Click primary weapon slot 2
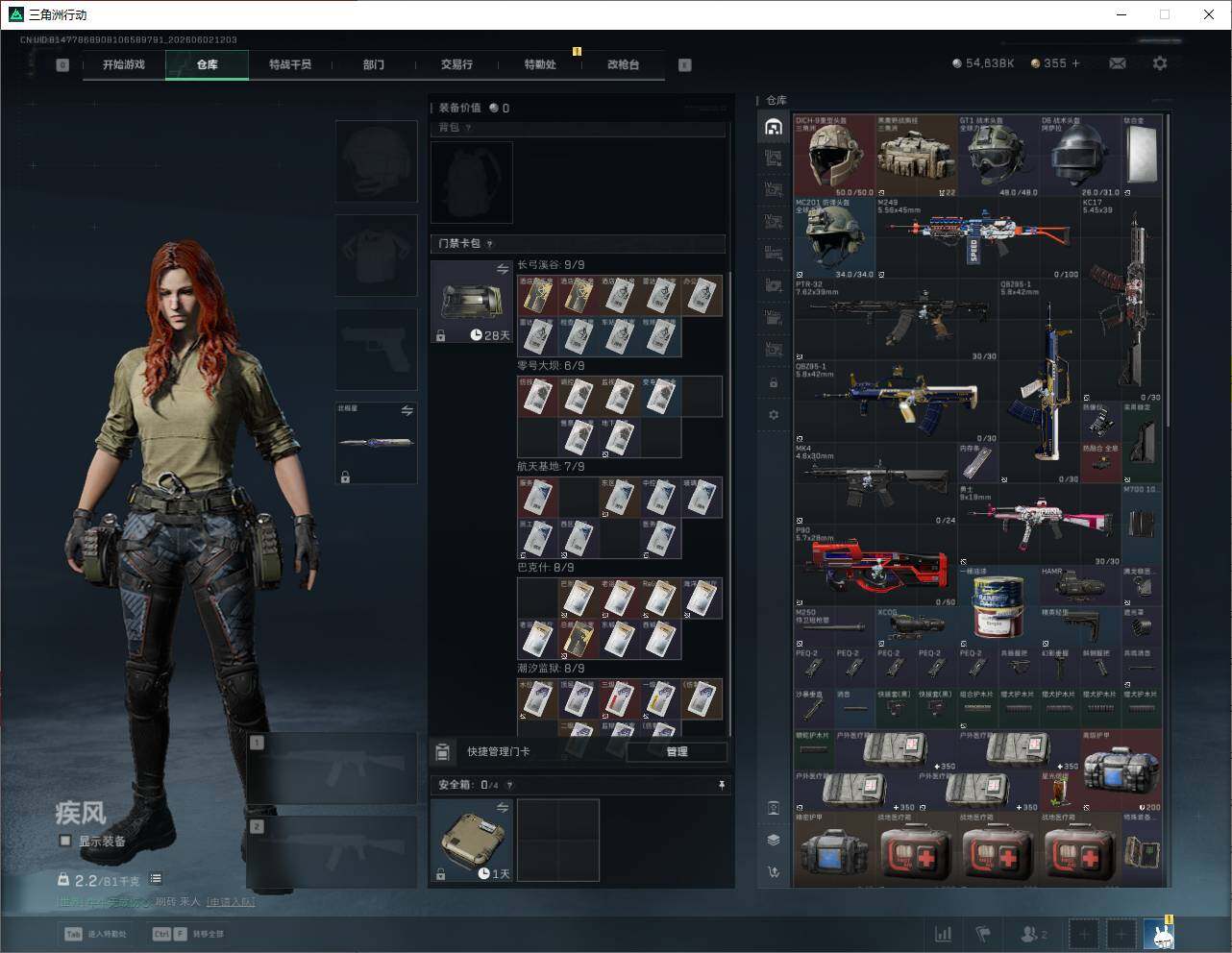The height and width of the screenshot is (953, 1232). [332, 853]
